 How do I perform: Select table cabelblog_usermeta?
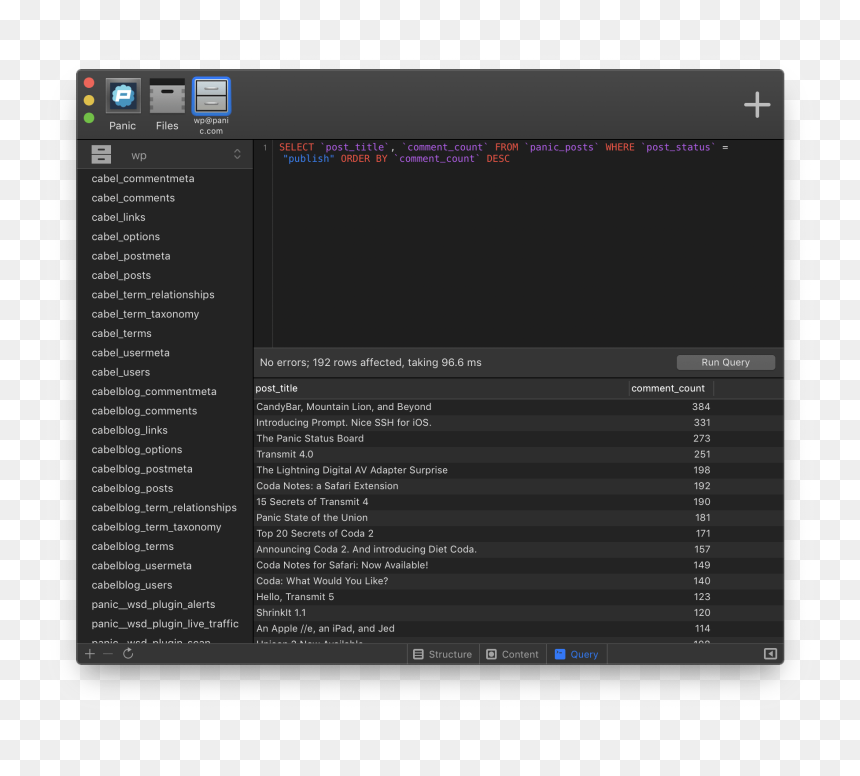[165, 565]
